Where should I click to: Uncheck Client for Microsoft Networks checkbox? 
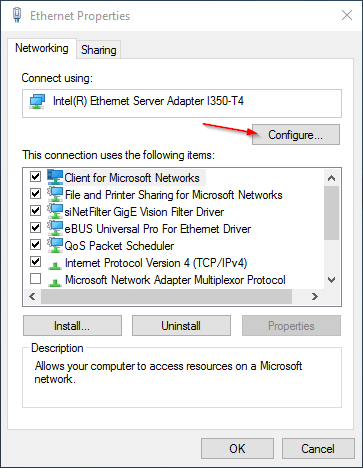coord(35,176)
